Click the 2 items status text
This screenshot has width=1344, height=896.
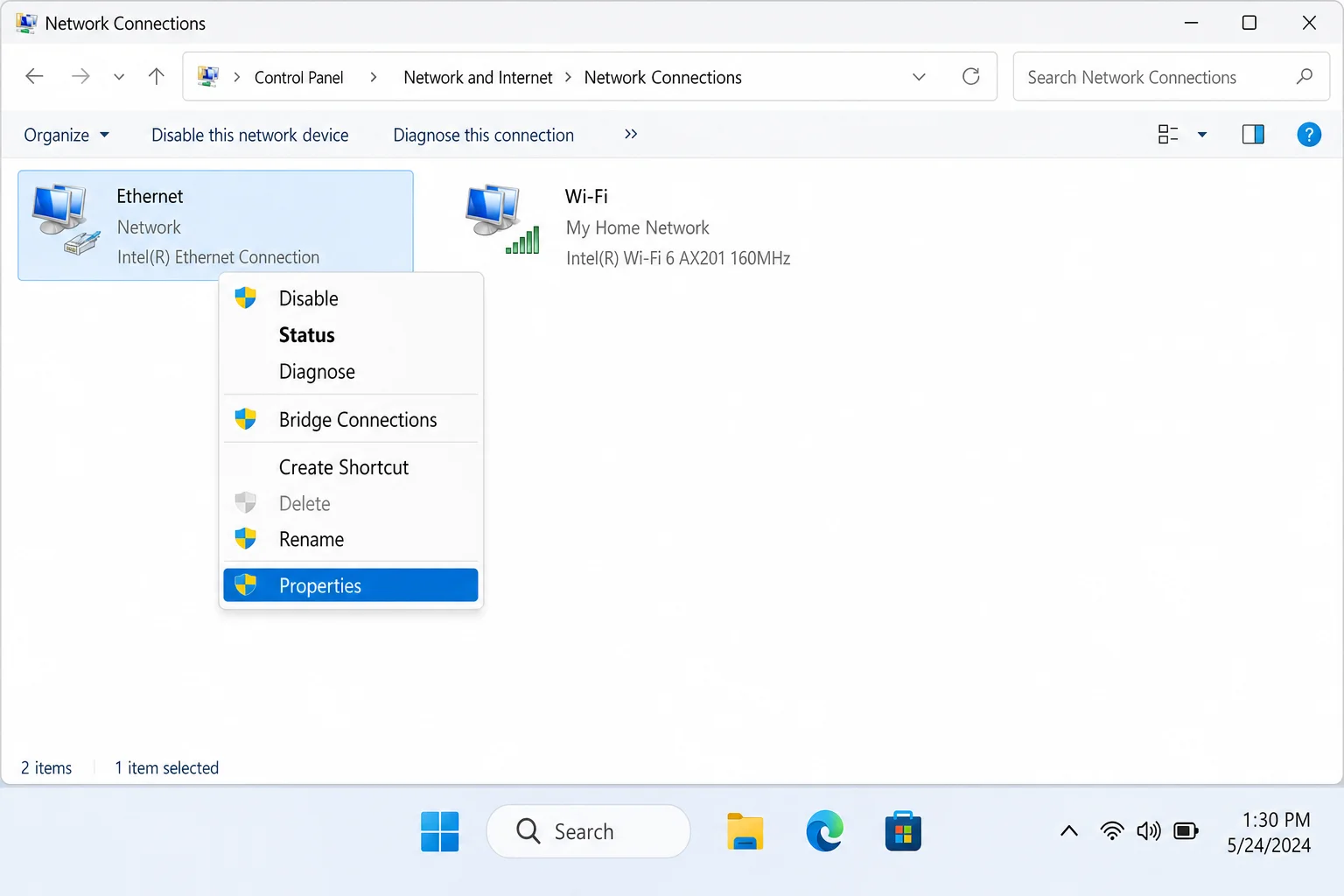click(46, 767)
